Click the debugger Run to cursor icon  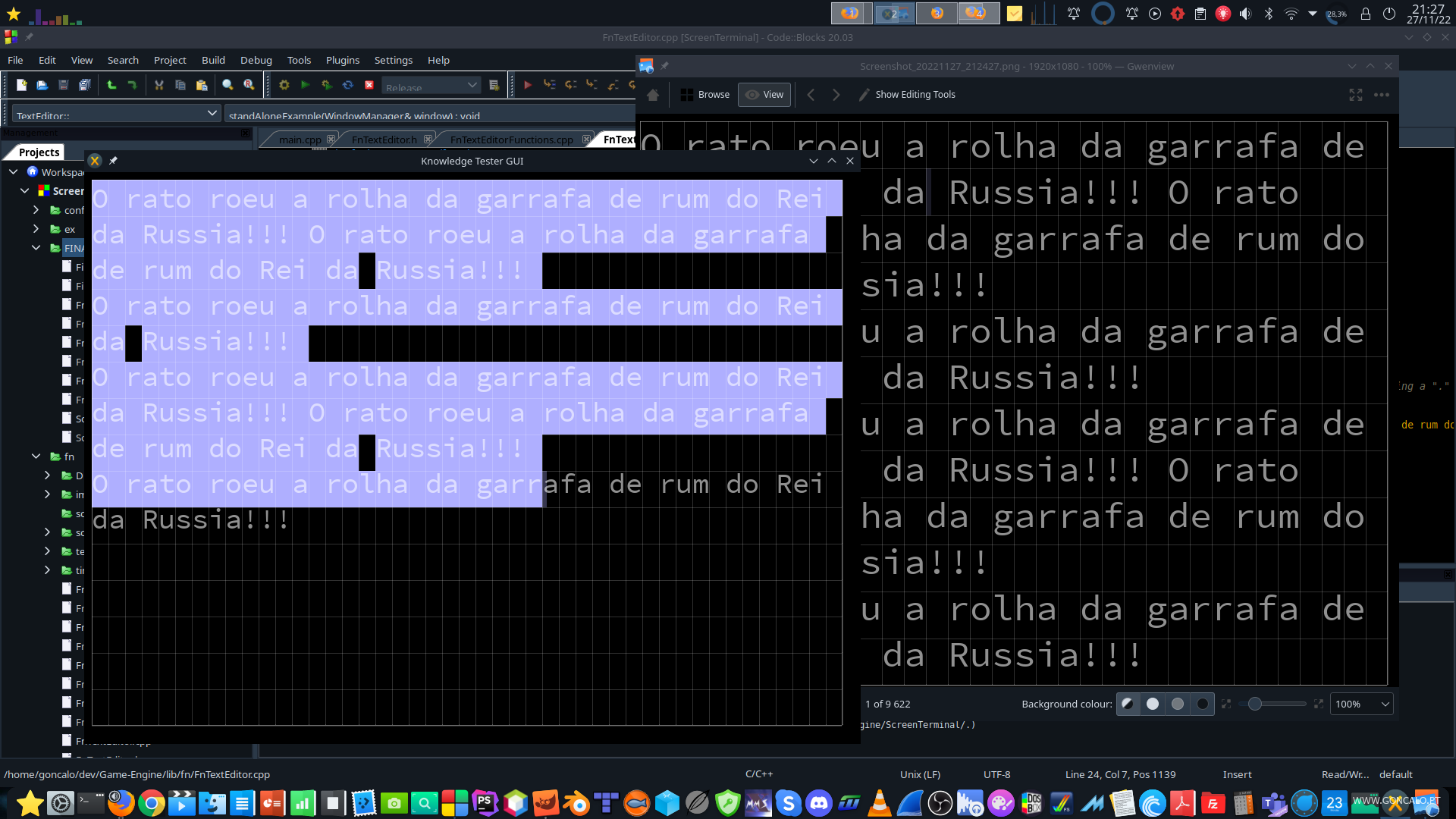coord(549,85)
